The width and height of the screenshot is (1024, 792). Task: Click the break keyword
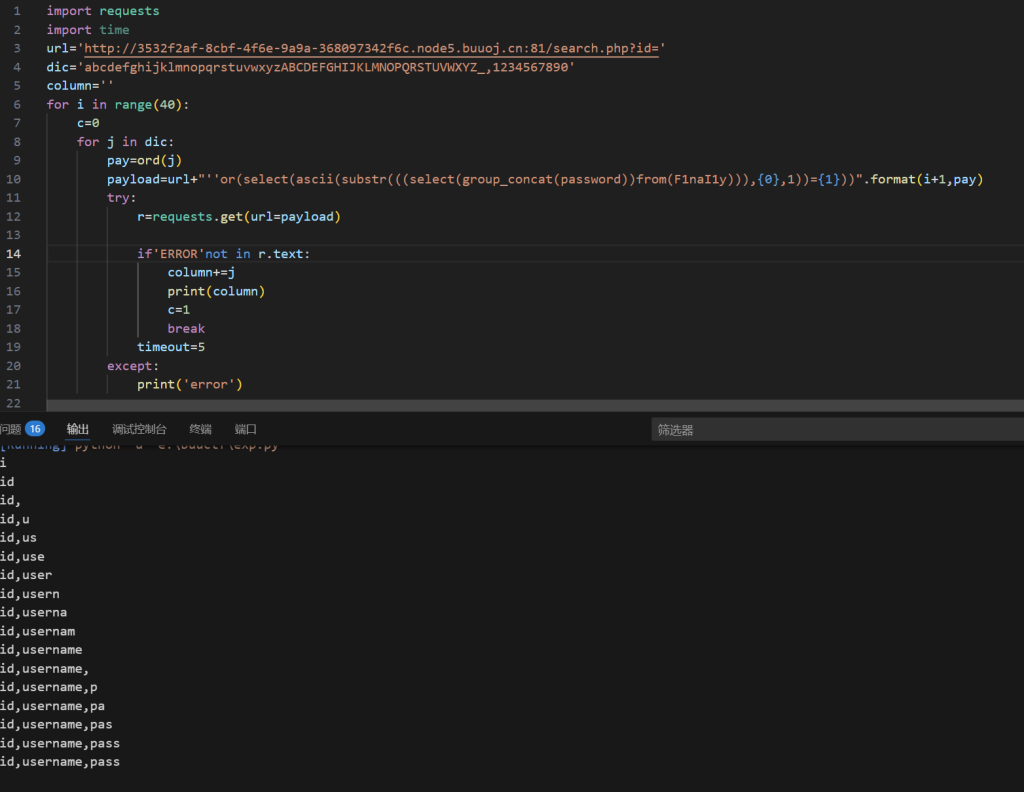tap(186, 328)
